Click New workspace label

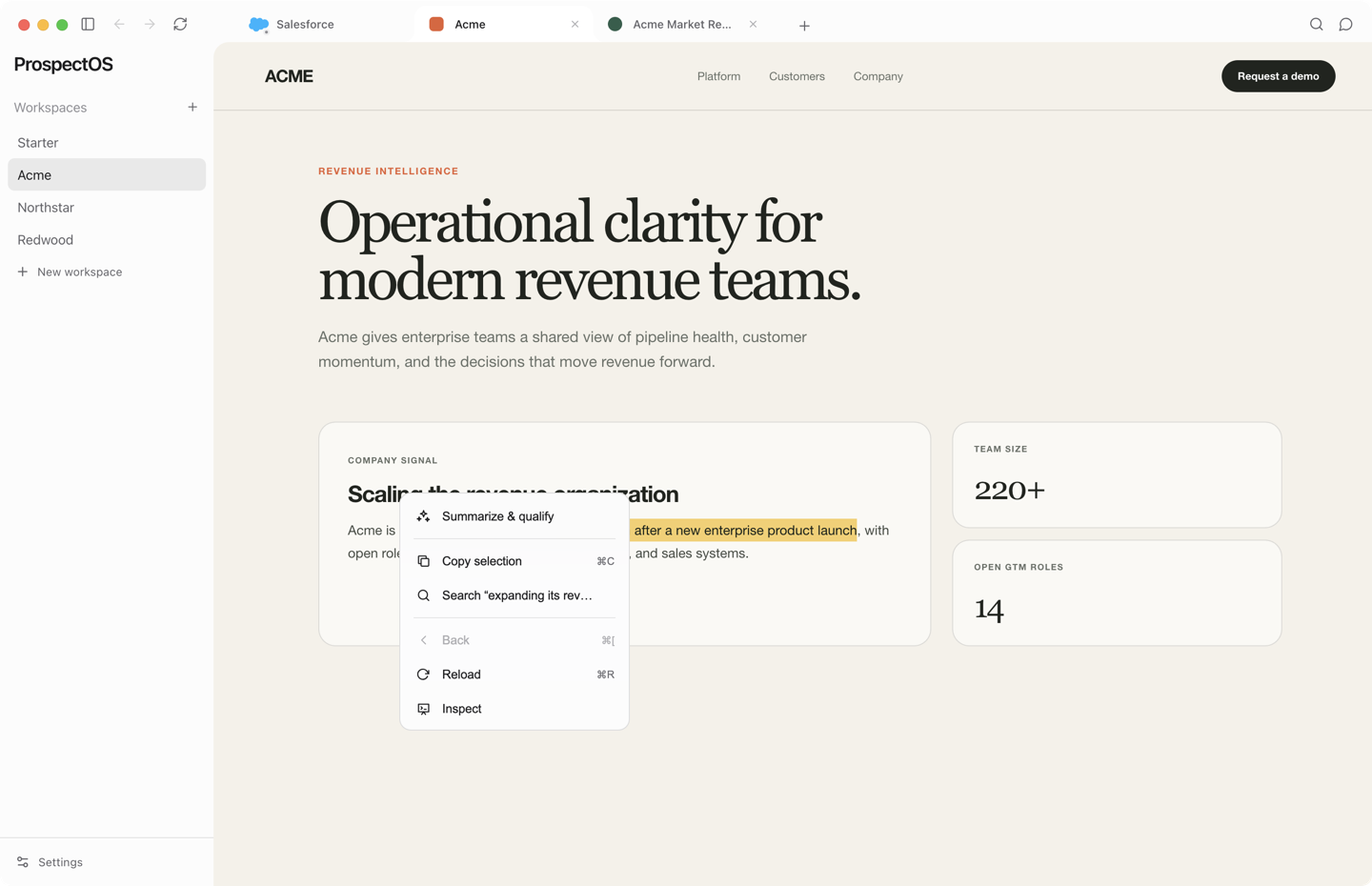tap(79, 272)
